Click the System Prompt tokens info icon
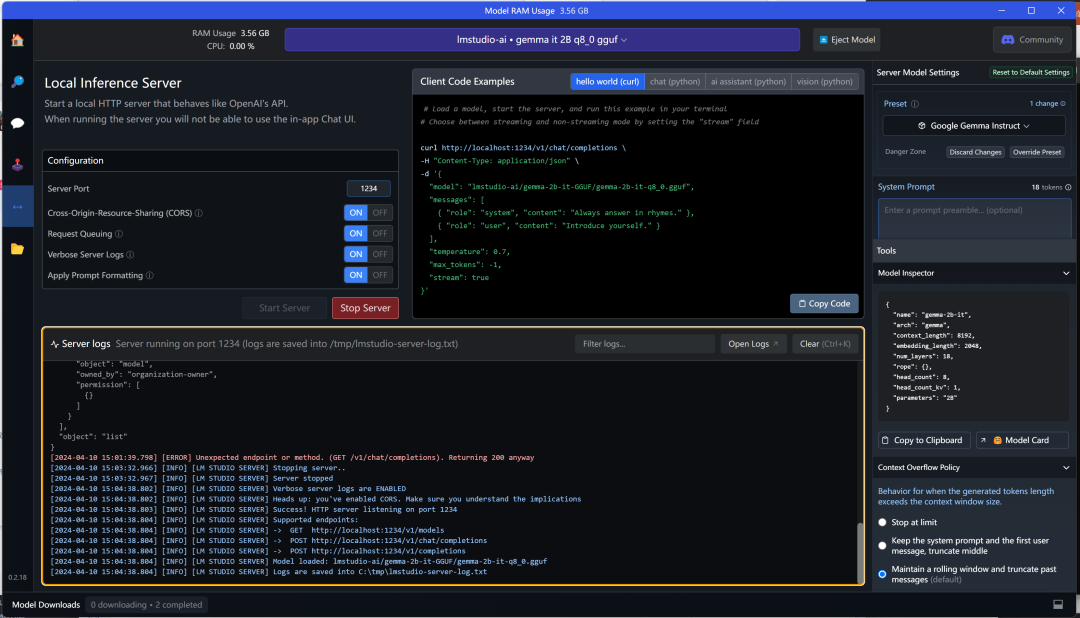Viewport: 1080px width, 618px height. [x=1068, y=187]
